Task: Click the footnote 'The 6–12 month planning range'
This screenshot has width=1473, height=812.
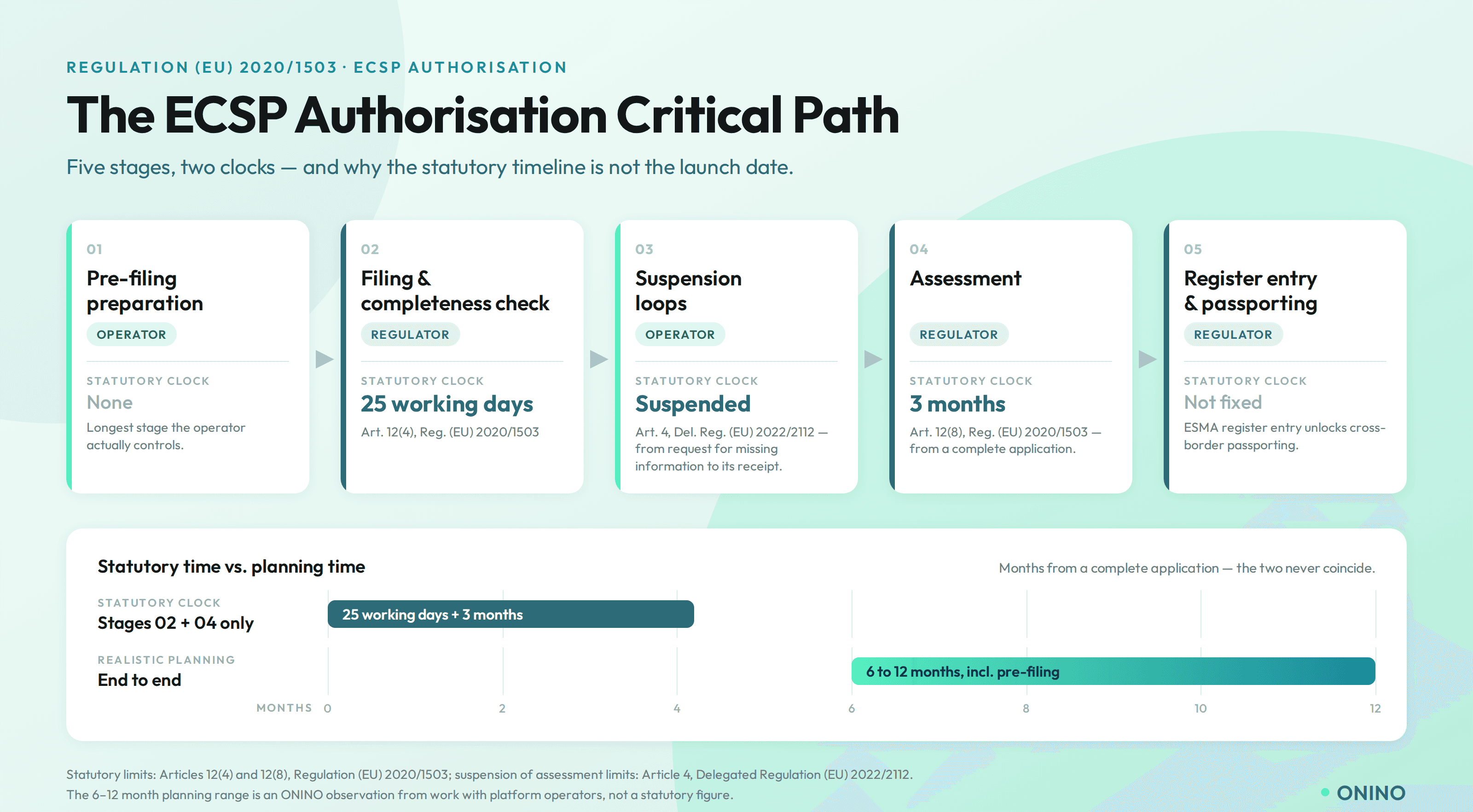Action: pos(400,795)
